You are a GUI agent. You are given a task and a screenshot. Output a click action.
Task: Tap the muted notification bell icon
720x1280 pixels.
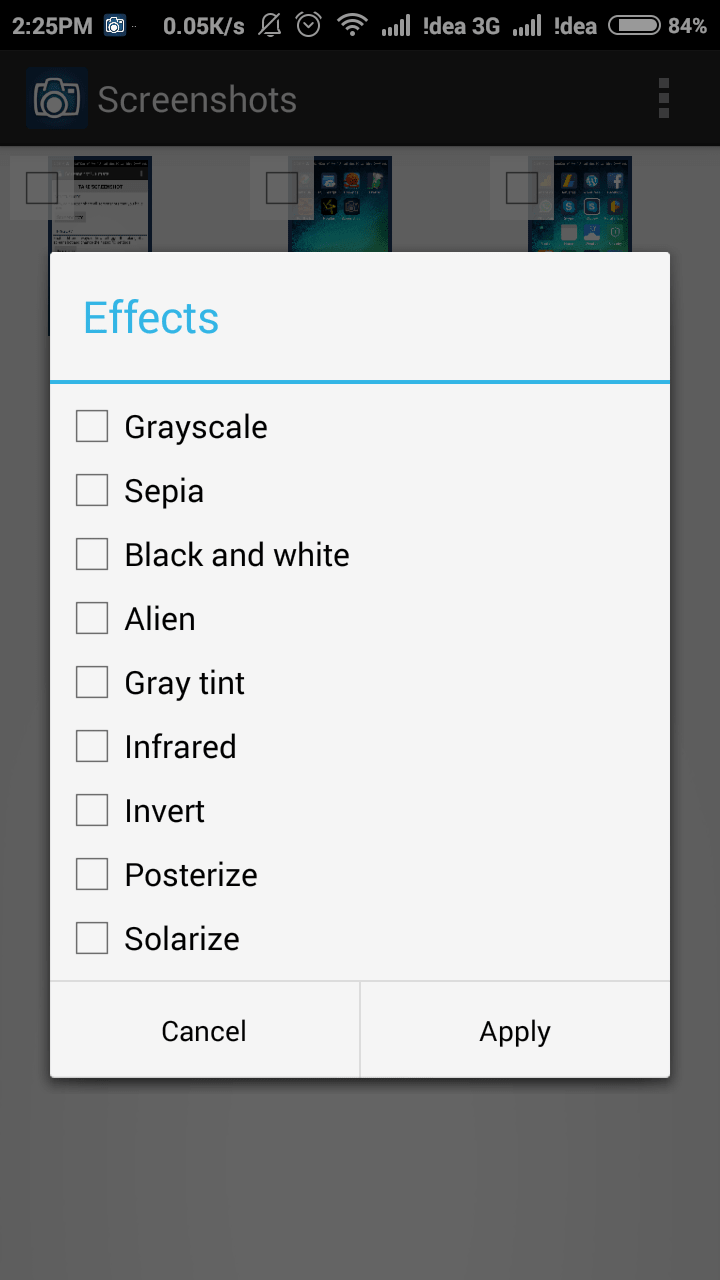tap(270, 26)
